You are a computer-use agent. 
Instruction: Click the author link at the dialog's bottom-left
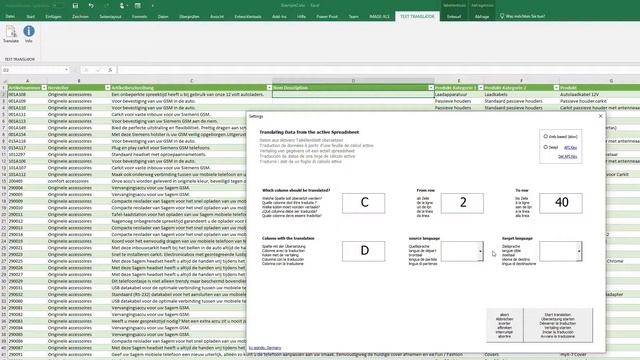[x=265, y=348]
